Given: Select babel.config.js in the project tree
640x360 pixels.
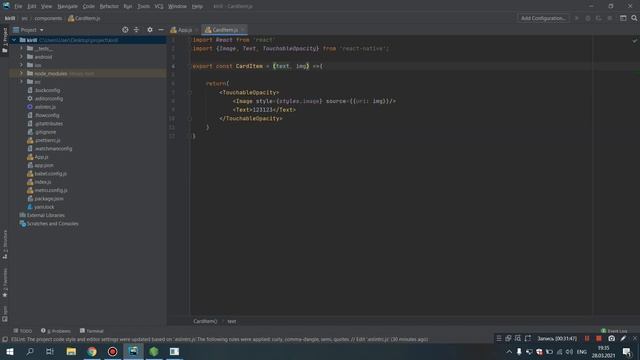Looking at the screenshot, I should point(51,173).
